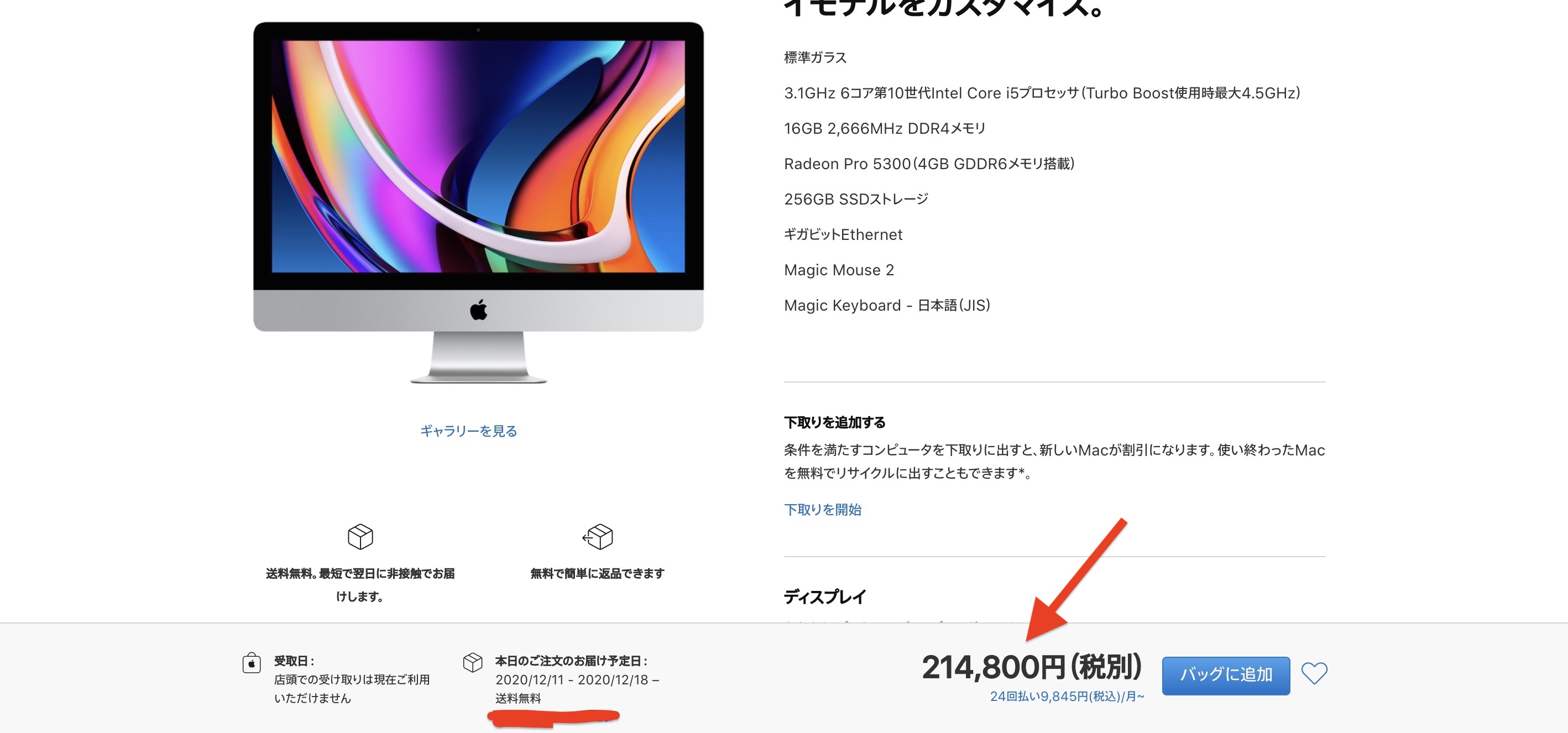Open the ギャラリーを見る gallery link
The image size is (1568, 733).
[468, 431]
